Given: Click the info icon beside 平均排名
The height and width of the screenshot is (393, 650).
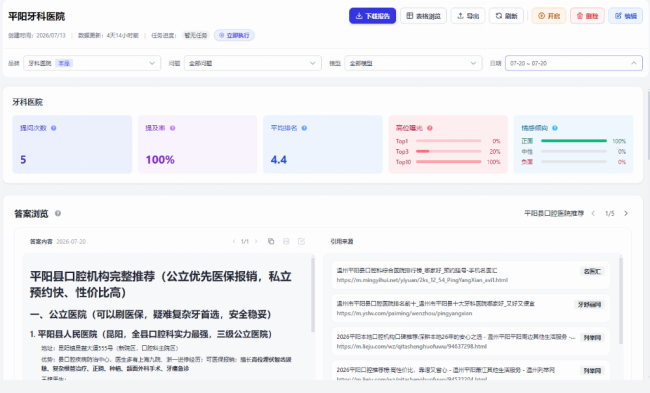Looking at the screenshot, I should click(x=304, y=128).
